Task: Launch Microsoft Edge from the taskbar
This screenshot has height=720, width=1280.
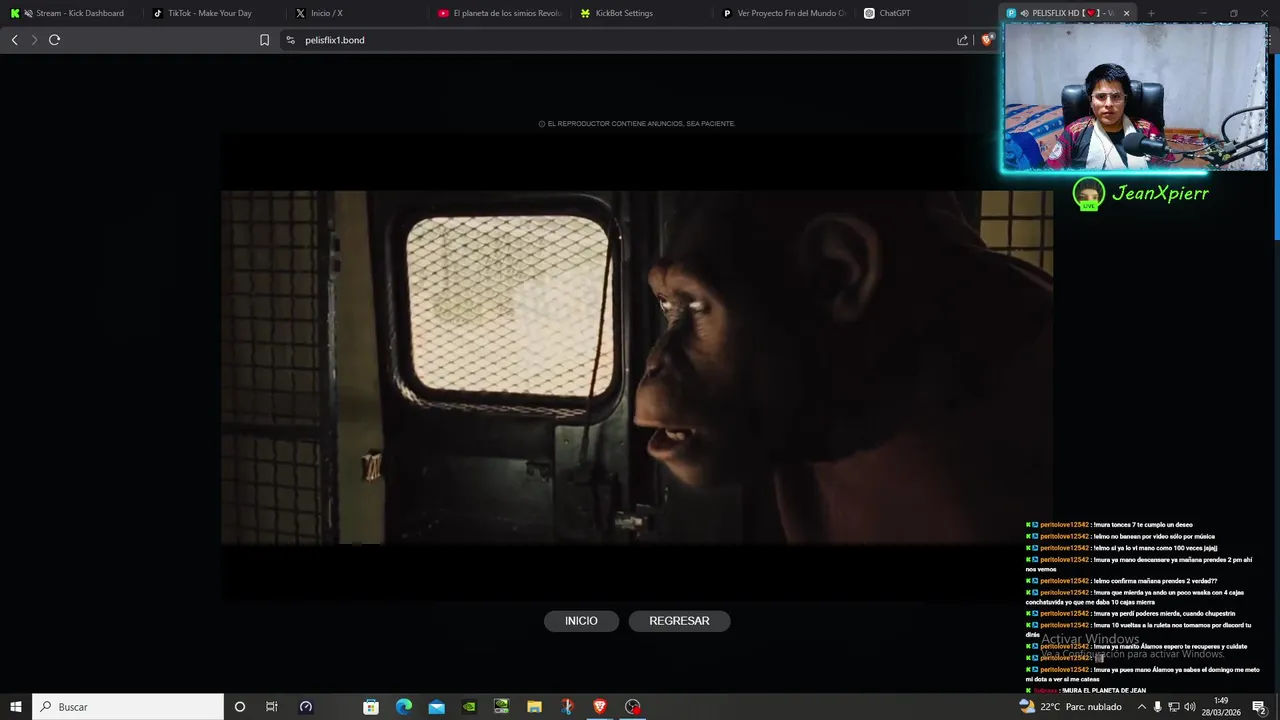Action: point(404,707)
